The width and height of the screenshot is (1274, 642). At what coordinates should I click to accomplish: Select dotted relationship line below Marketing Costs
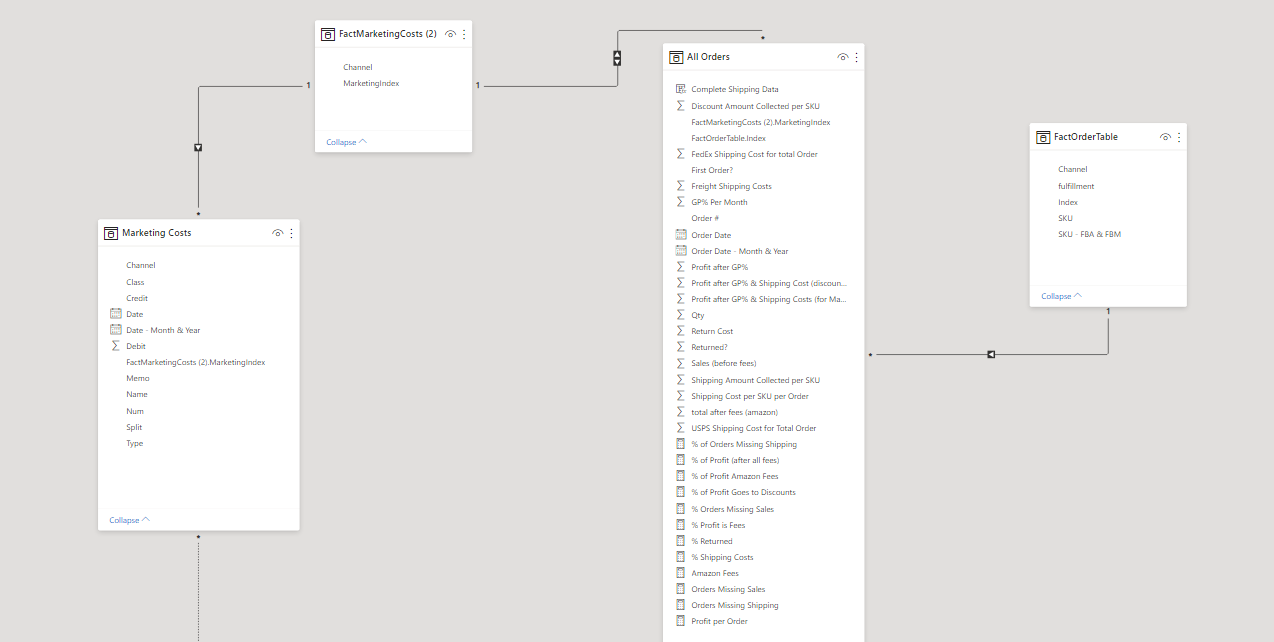click(x=198, y=590)
